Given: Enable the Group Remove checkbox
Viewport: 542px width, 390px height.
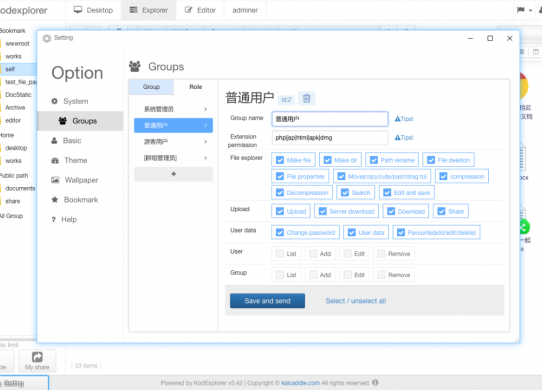Looking at the screenshot, I should tap(381, 275).
